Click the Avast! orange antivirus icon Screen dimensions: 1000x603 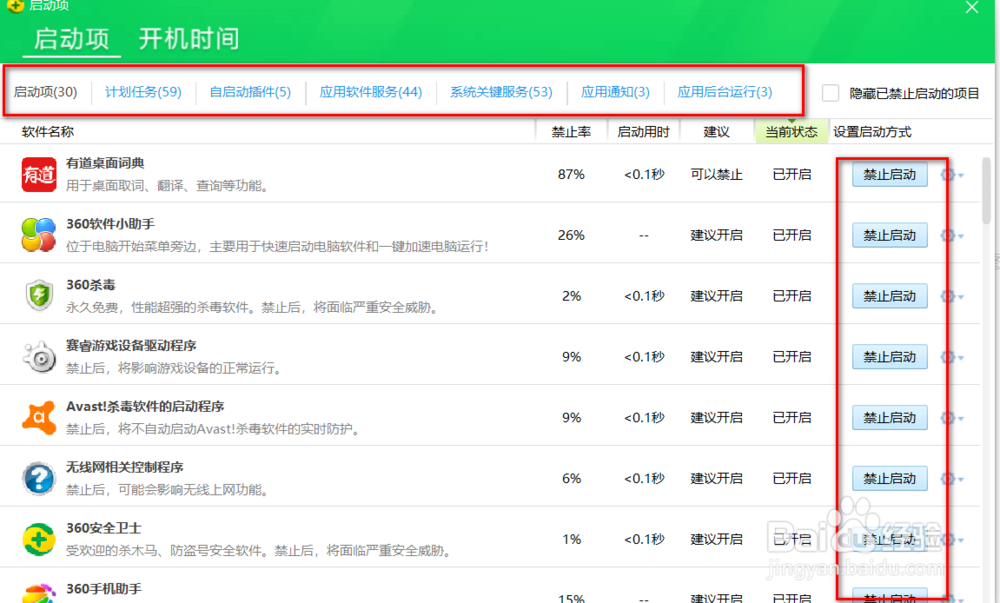click(x=38, y=417)
